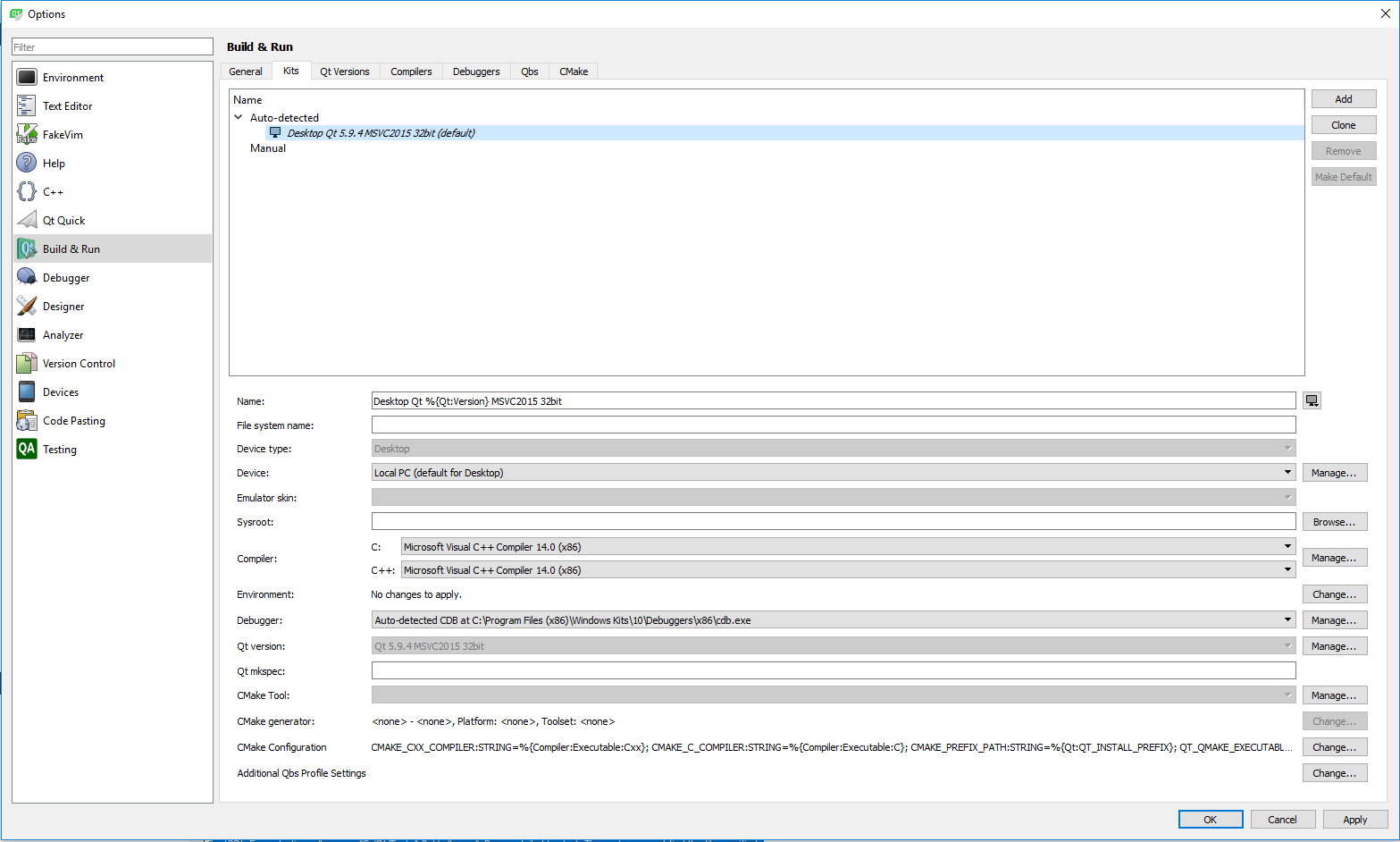This screenshot has width=1400, height=842.
Task: Click the Clone kit button
Action: 1344,125
